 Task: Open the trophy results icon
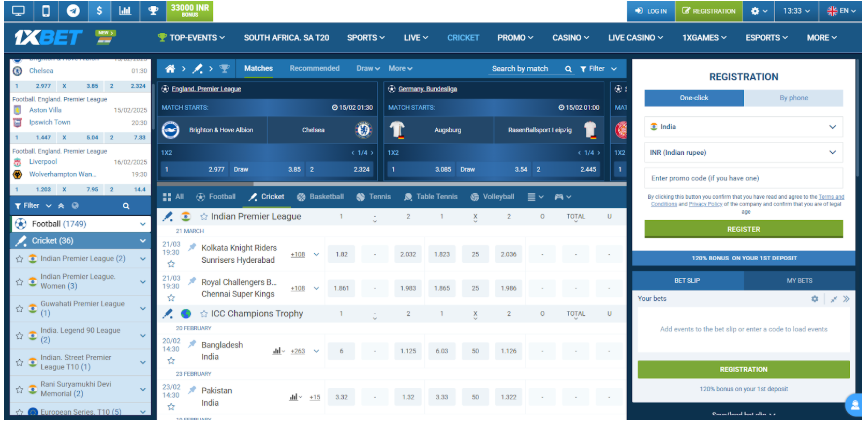point(153,11)
